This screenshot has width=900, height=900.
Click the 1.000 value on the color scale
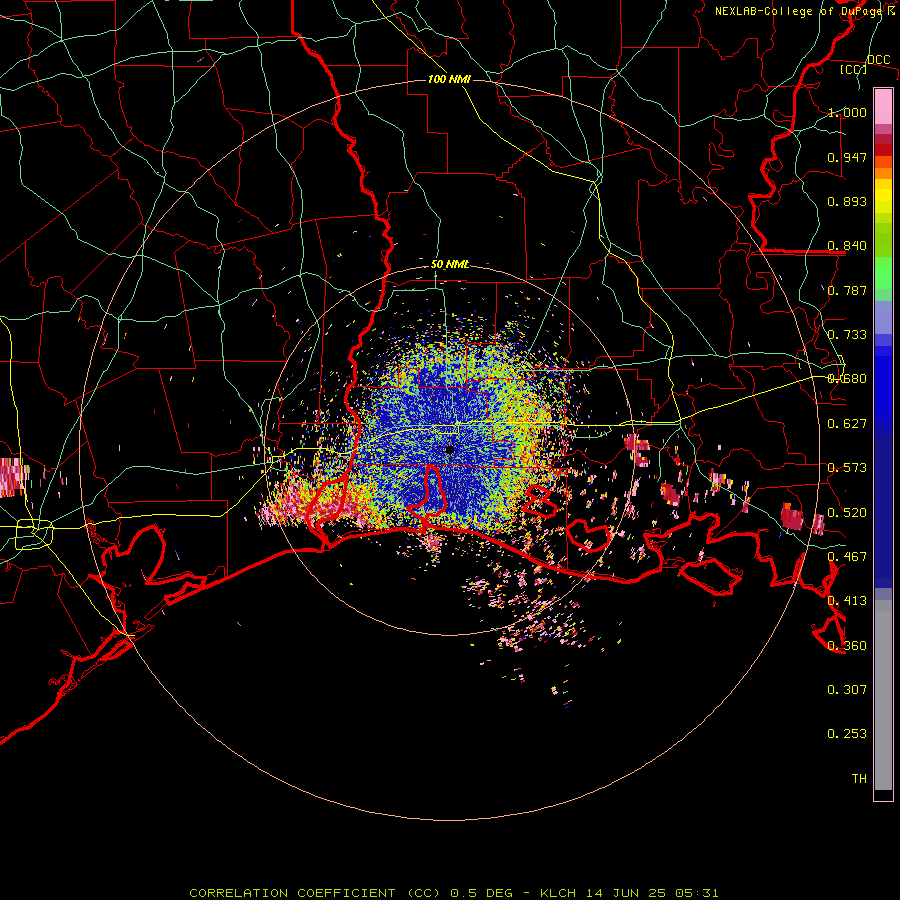click(847, 112)
